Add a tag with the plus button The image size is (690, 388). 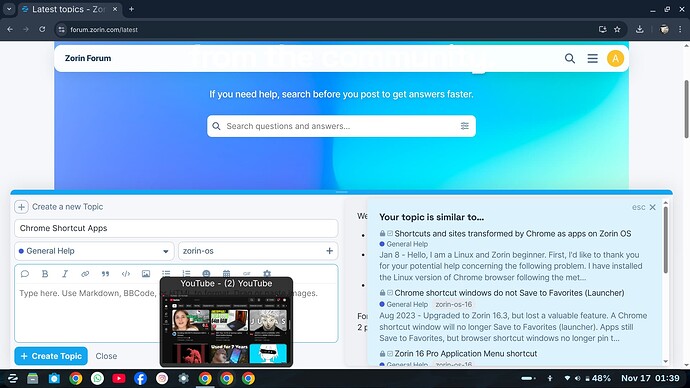(329, 251)
